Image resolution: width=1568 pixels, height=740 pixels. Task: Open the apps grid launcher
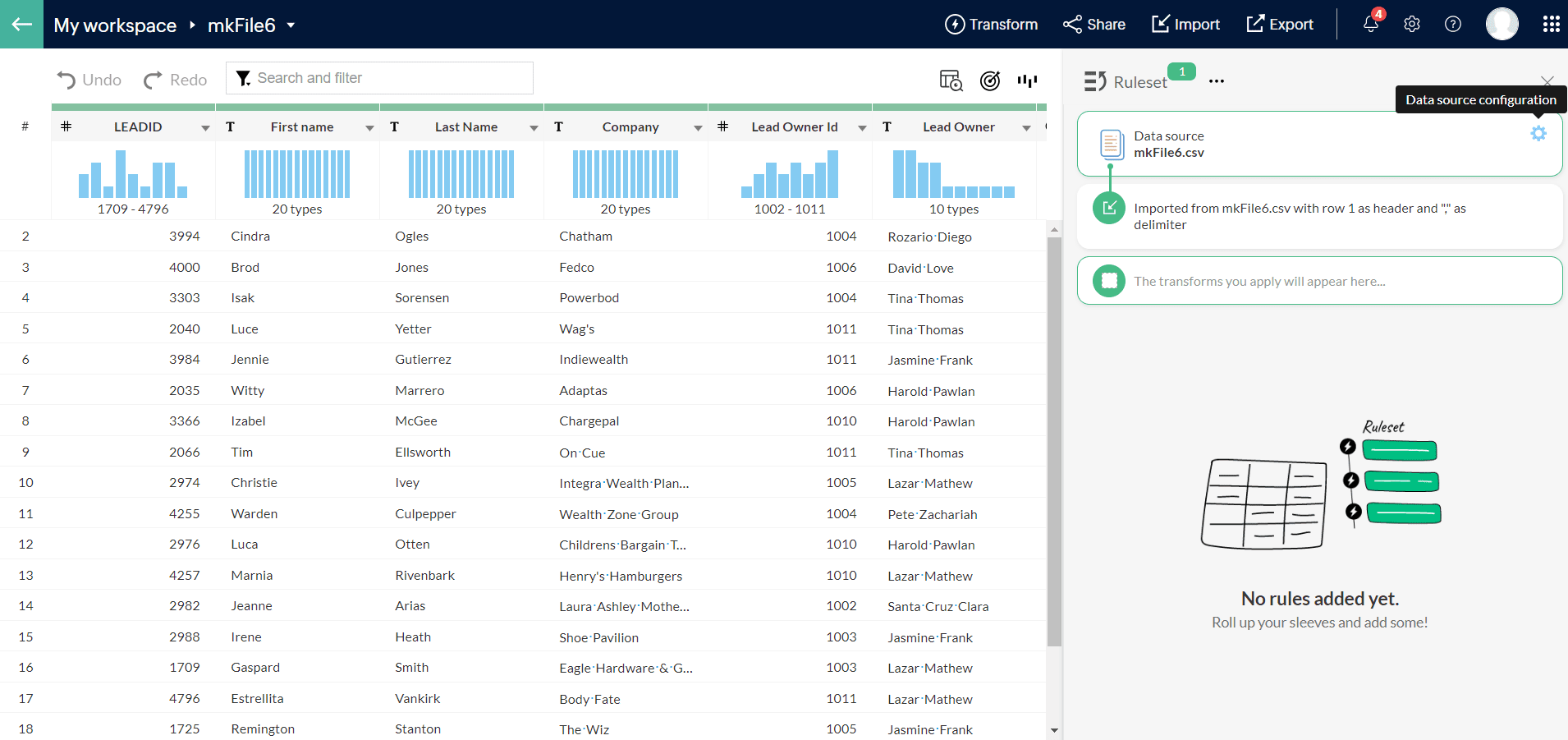click(1551, 25)
